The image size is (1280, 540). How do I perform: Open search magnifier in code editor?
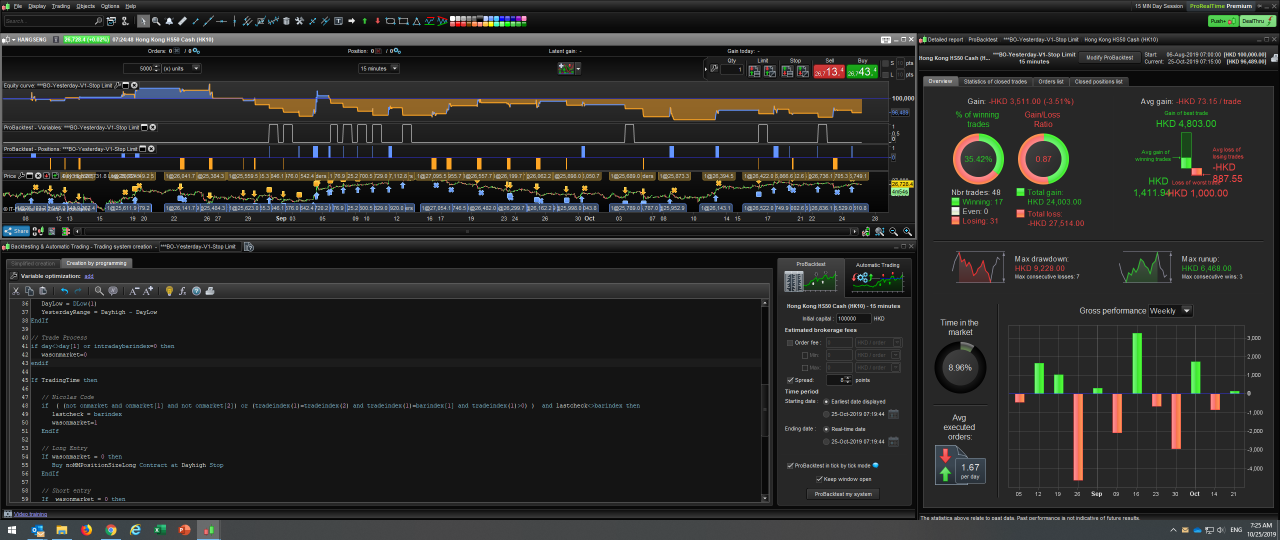(99, 291)
